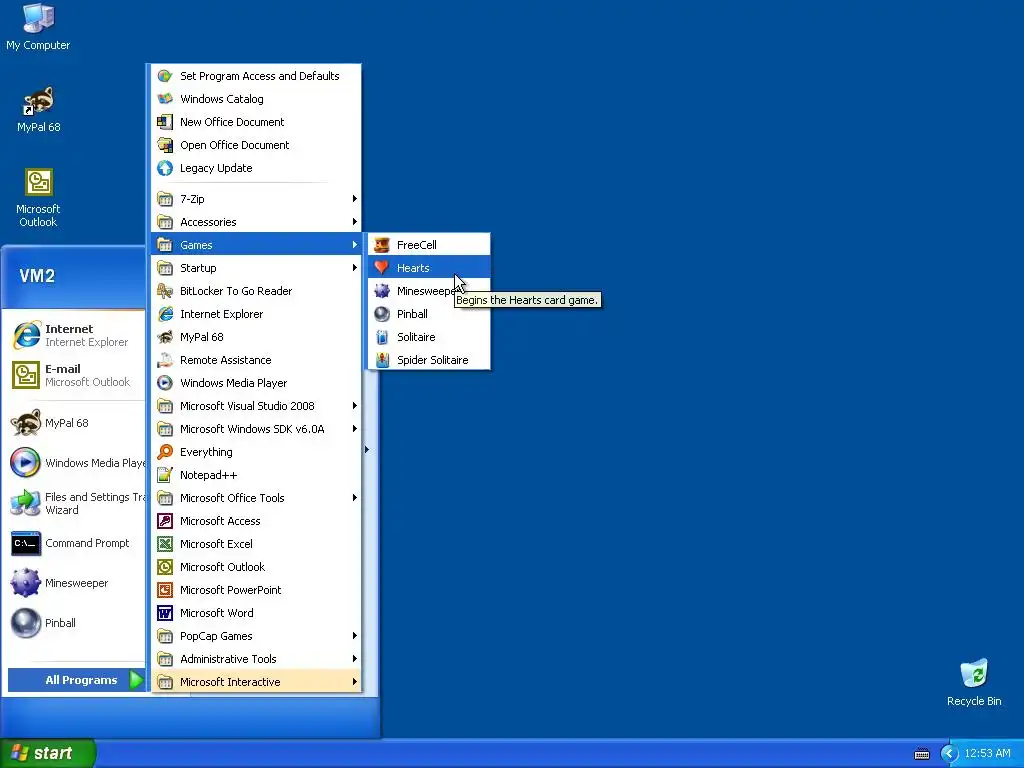Click the Microsoft Access icon
Image resolution: width=1024 pixels, height=768 pixels.
coord(165,521)
